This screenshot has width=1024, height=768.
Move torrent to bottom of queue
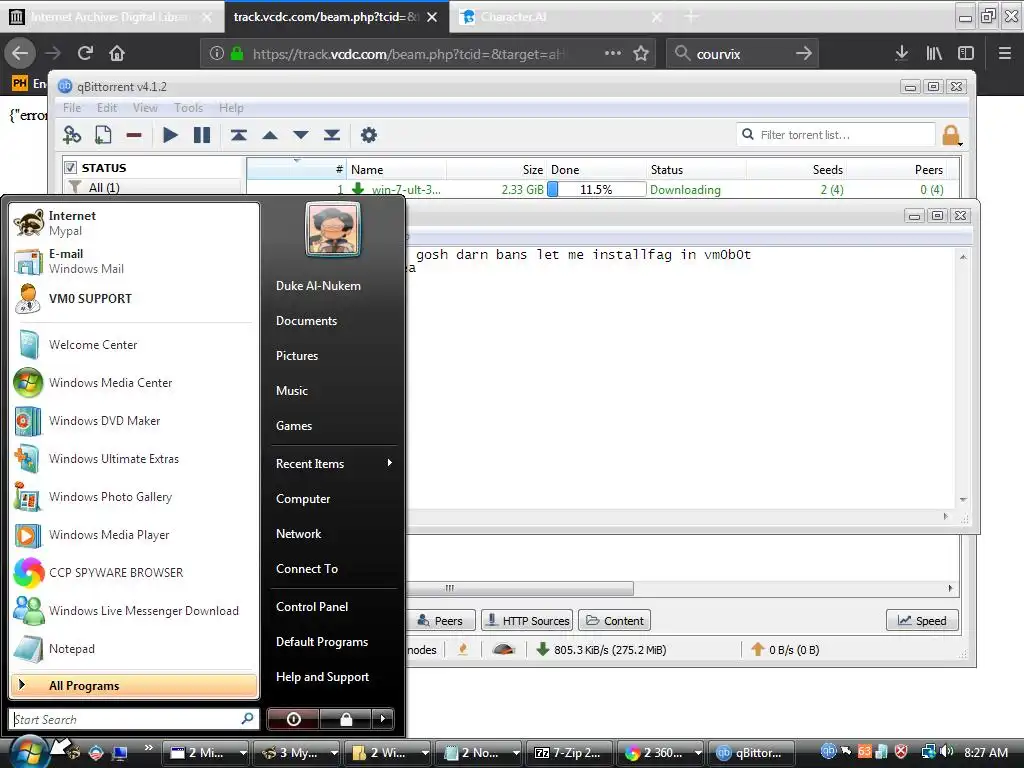click(332, 135)
